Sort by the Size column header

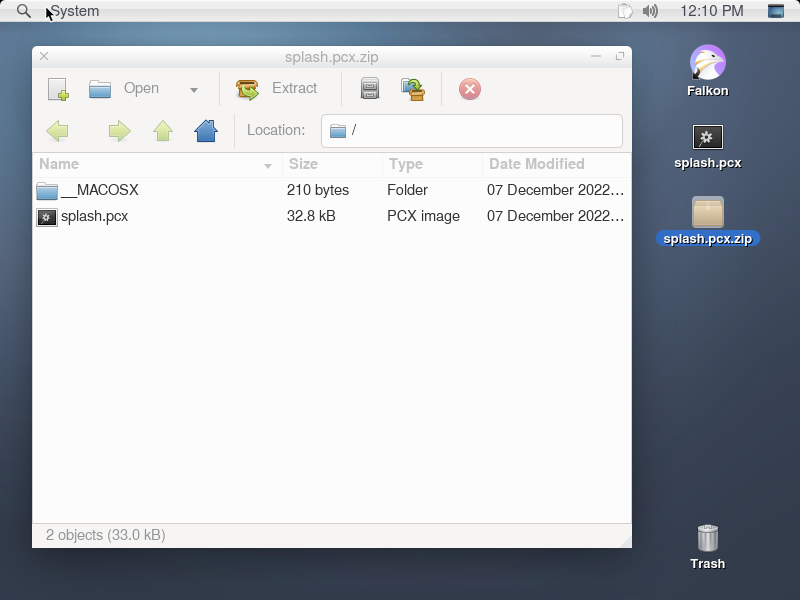click(x=332, y=164)
